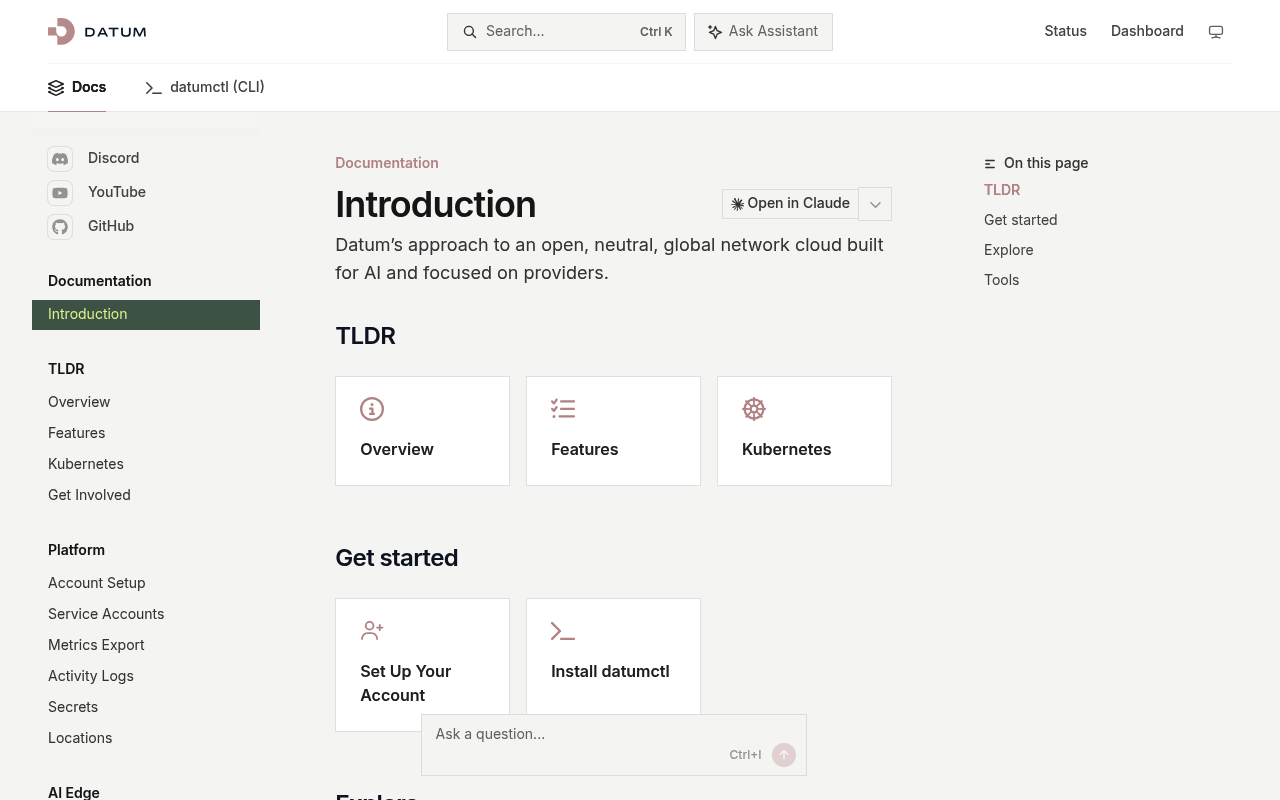Click the On this page list icon
This screenshot has width=1280, height=800.
tap(990, 163)
